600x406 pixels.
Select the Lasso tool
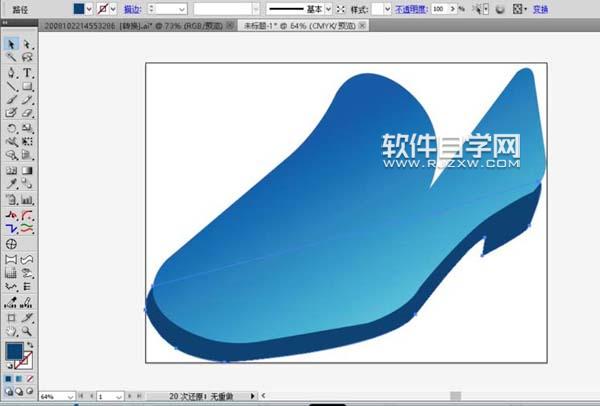pos(27,57)
